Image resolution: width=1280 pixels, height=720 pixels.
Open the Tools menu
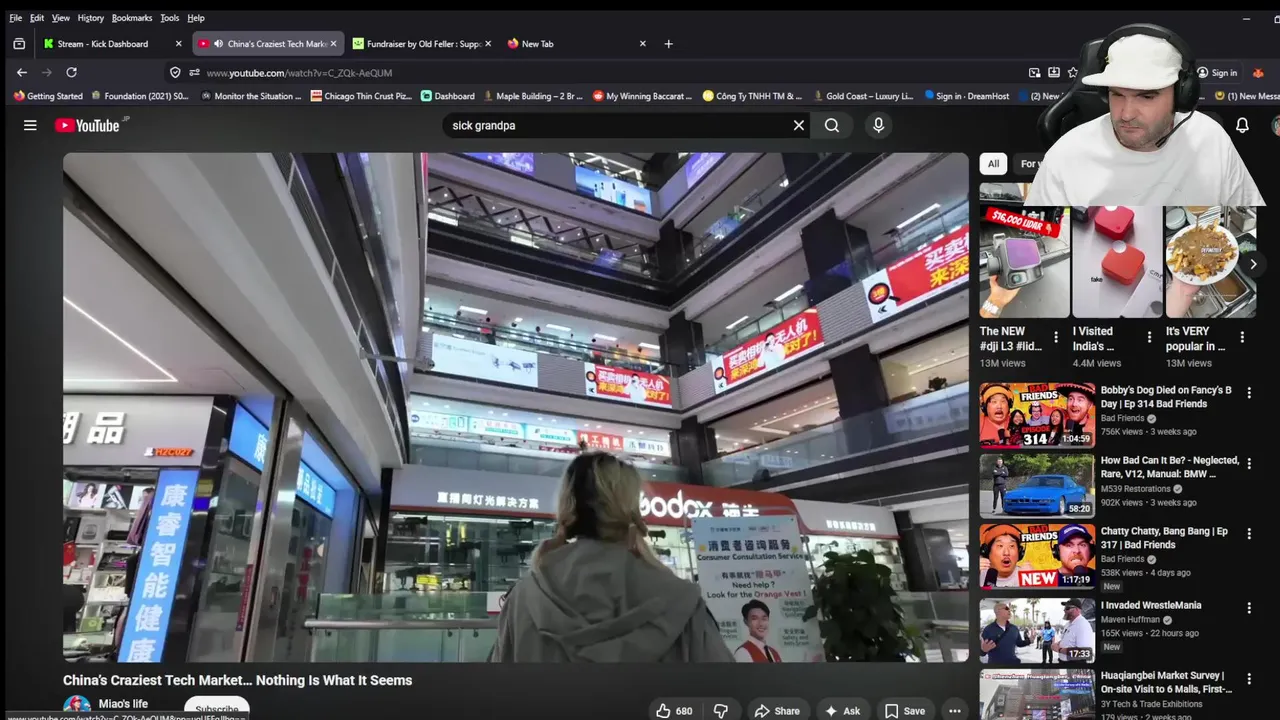[x=170, y=18]
